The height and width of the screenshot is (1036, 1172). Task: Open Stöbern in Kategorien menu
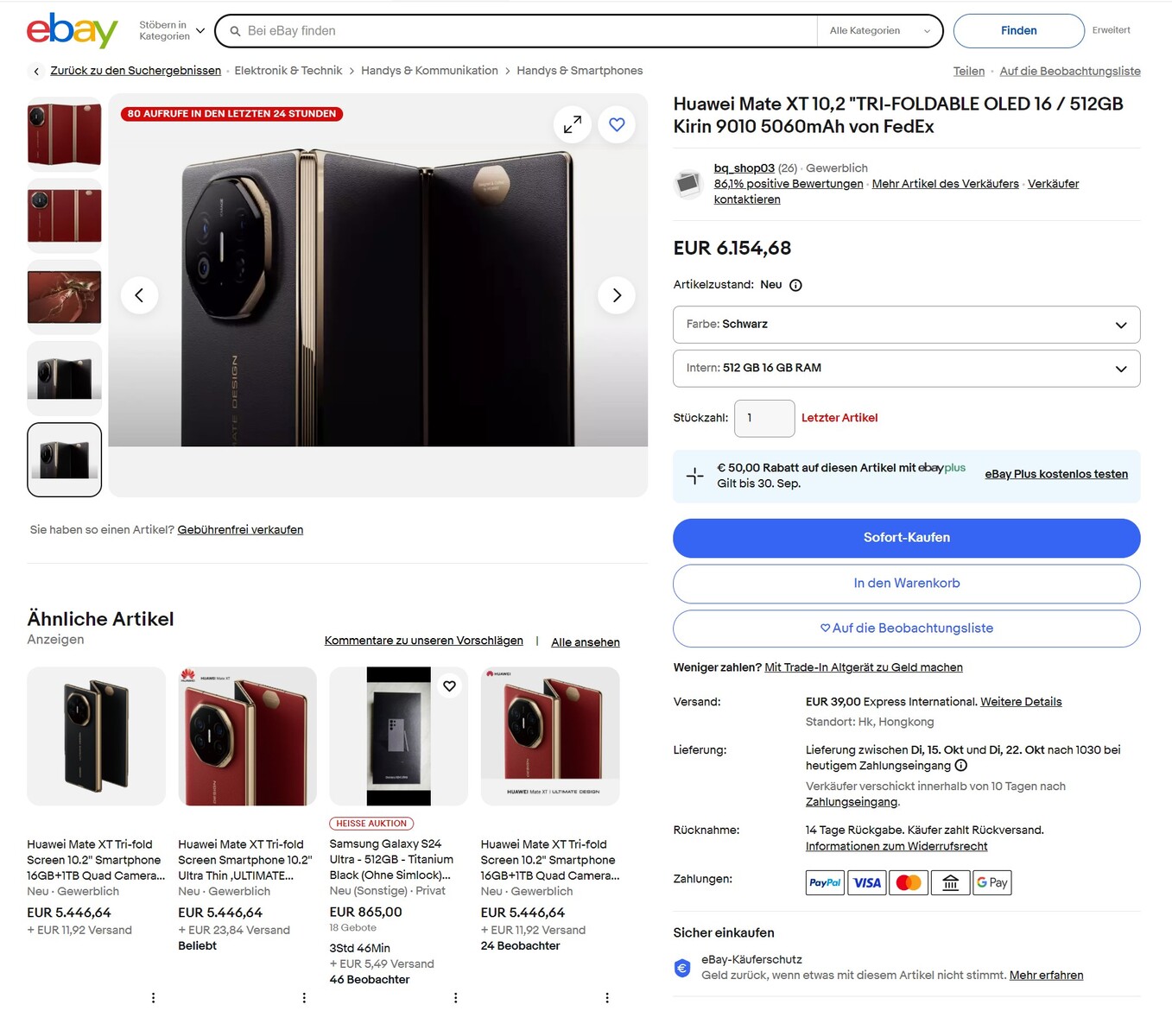coord(172,31)
